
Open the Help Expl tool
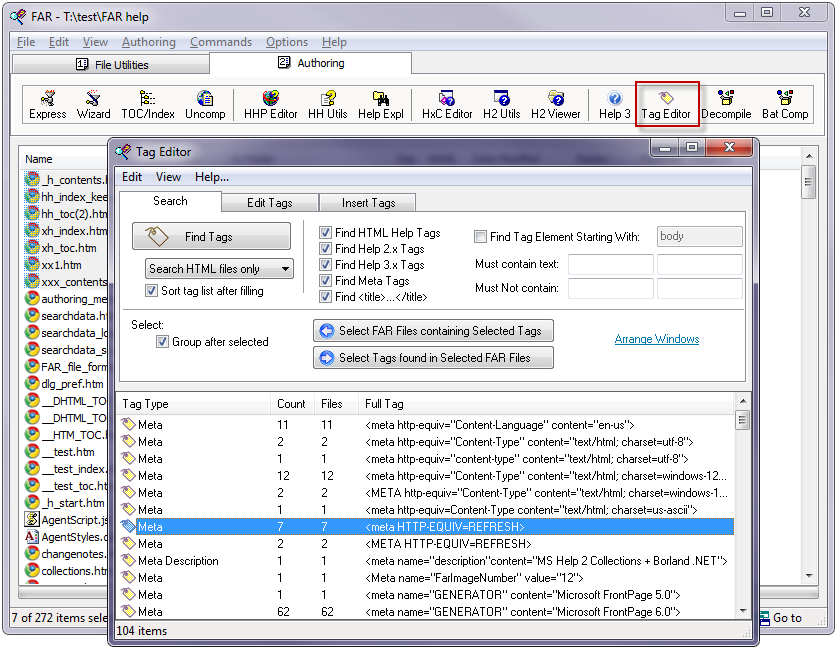coord(380,105)
